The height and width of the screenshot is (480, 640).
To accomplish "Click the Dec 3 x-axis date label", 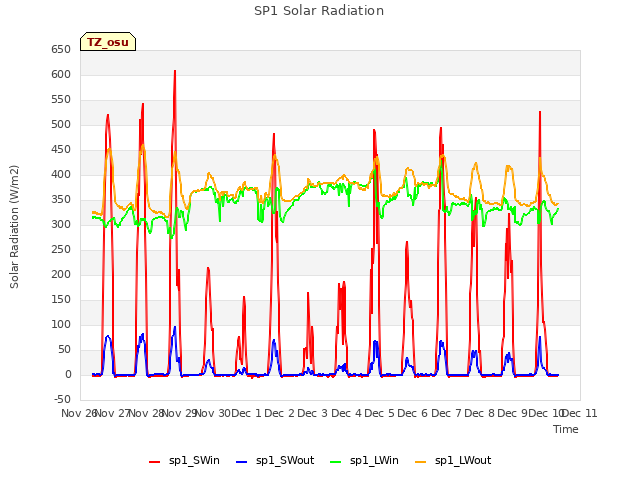I will (x=313, y=413).
